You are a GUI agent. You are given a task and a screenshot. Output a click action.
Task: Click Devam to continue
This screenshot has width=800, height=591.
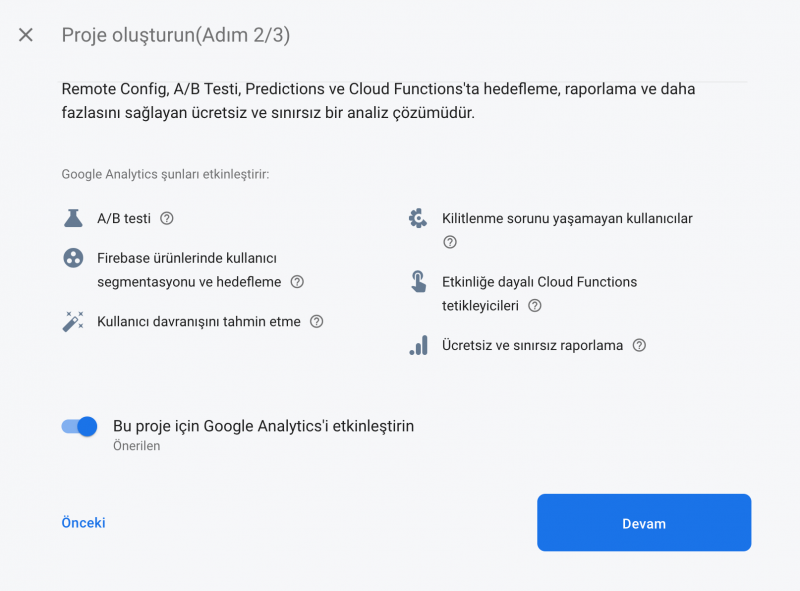pyautogui.click(x=643, y=522)
